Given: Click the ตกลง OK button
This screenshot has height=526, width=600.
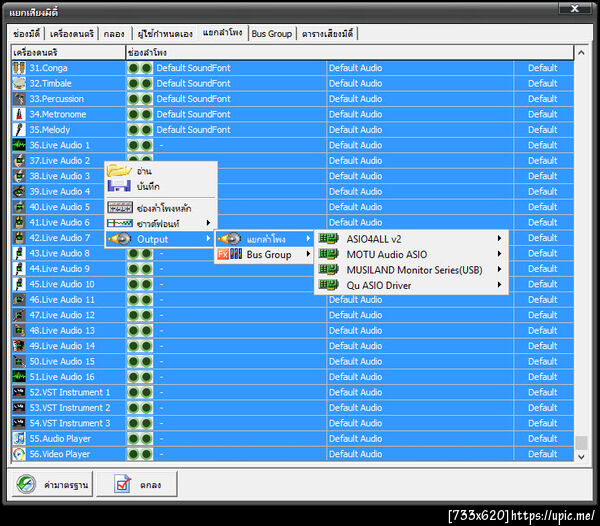Looking at the screenshot, I should pyautogui.click(x=137, y=484).
